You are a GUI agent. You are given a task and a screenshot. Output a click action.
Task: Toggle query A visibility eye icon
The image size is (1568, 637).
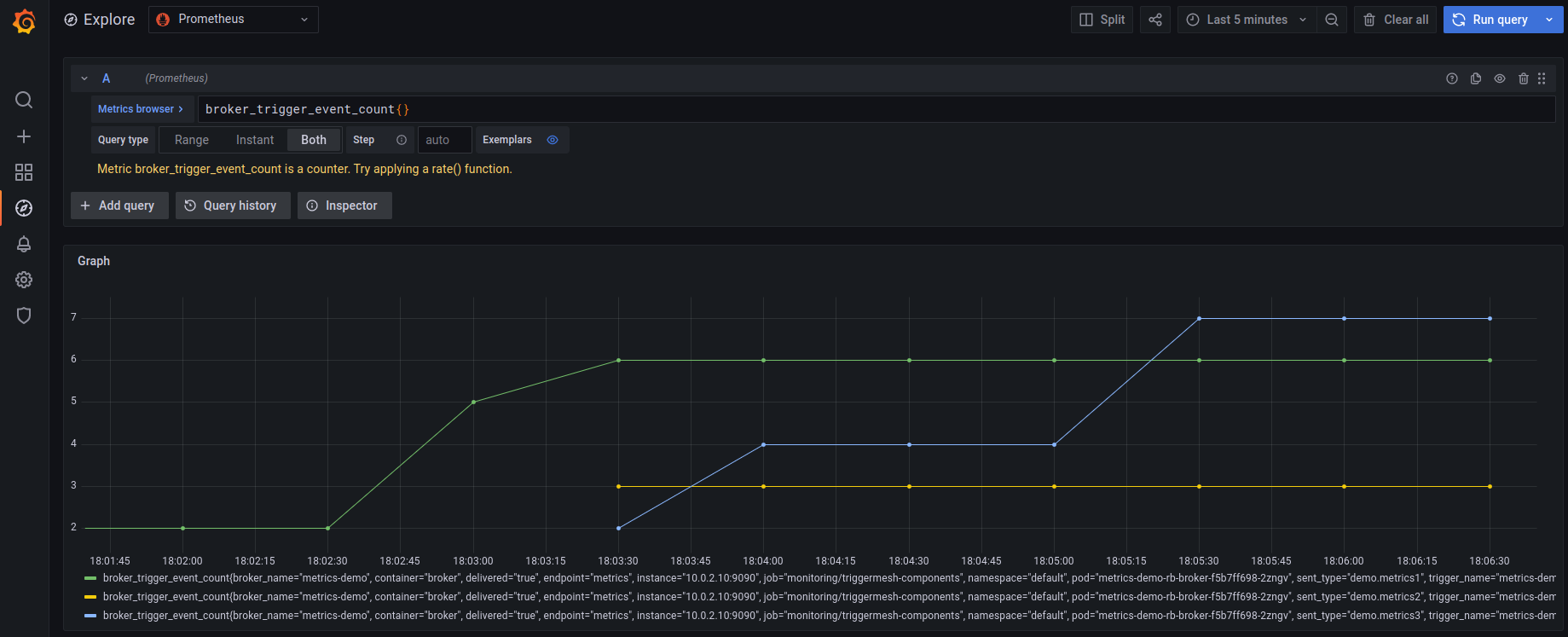point(1500,78)
